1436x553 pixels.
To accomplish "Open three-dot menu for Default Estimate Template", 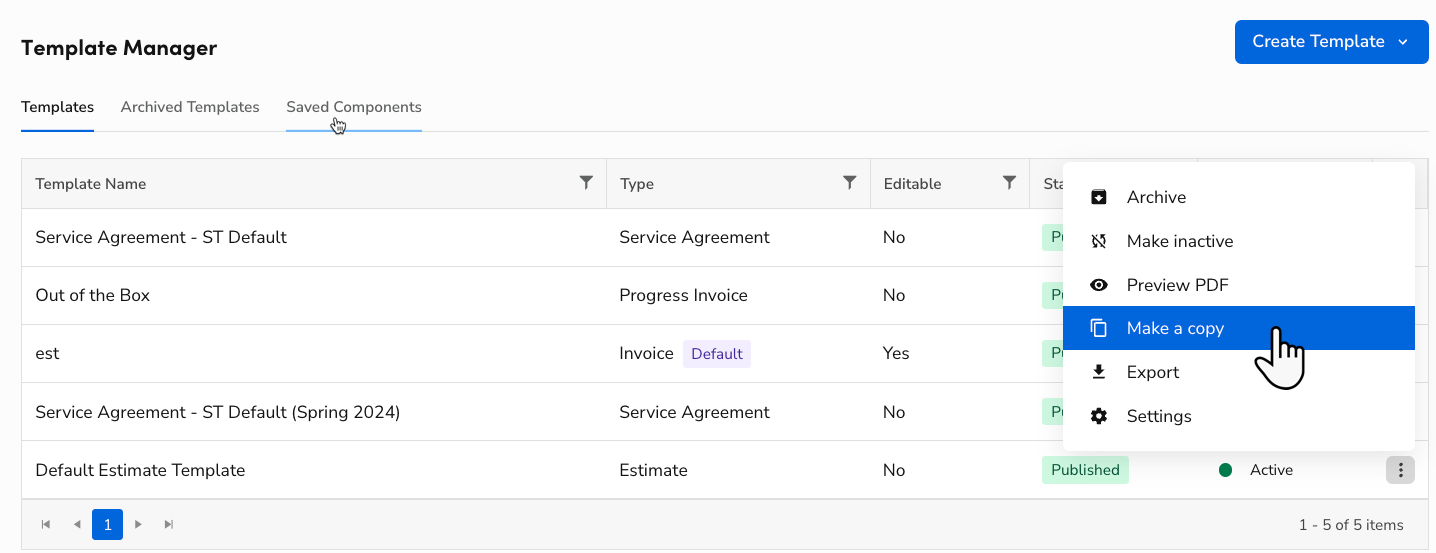I will [1400, 470].
